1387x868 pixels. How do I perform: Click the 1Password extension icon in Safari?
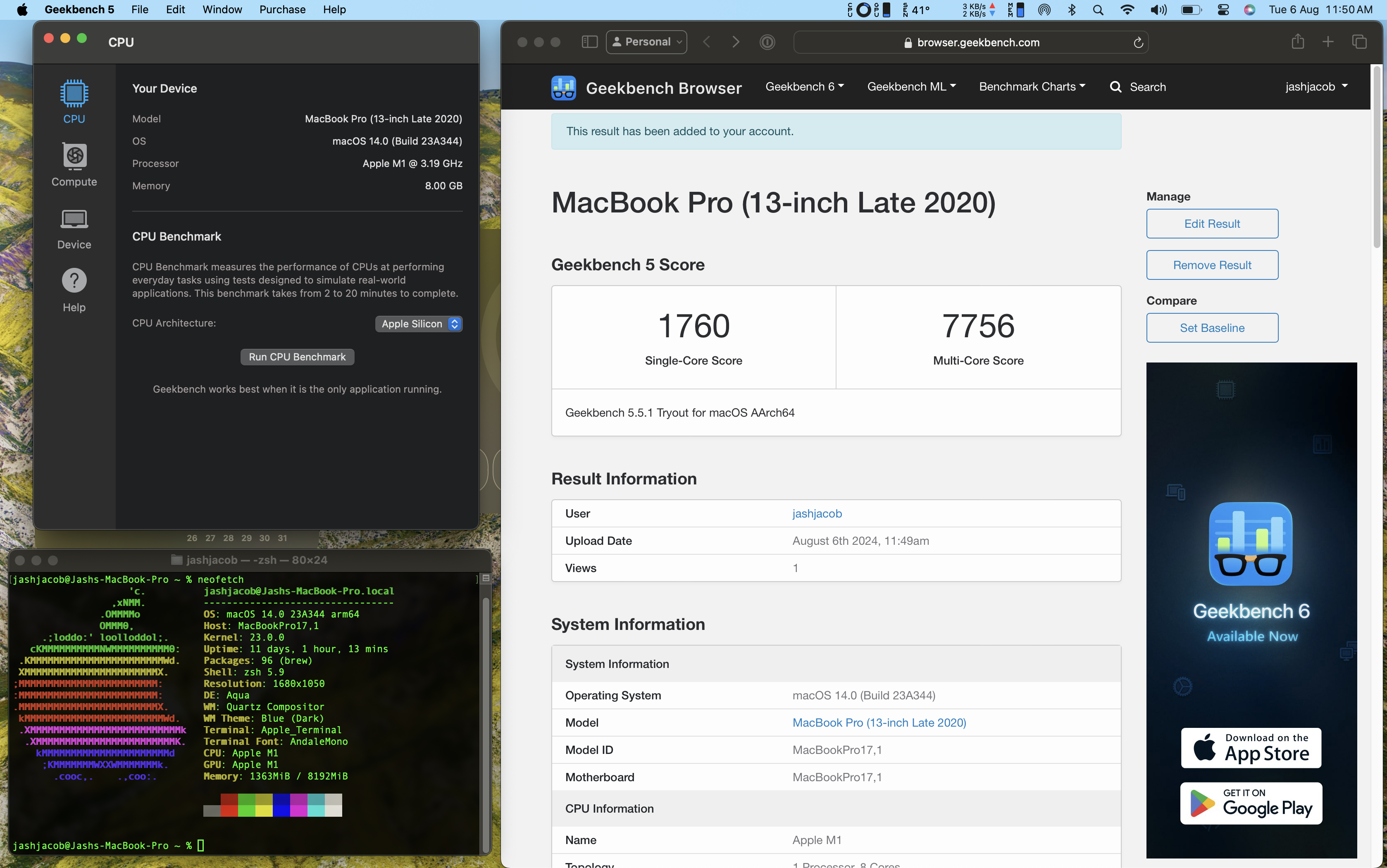pos(767,42)
